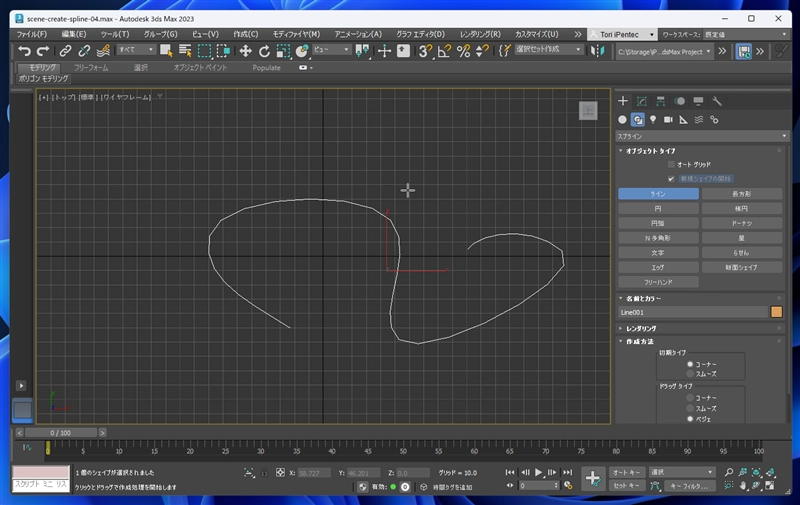The image size is (800, 505).
Task: Open the Motion command panel tab
Action: tap(680, 101)
